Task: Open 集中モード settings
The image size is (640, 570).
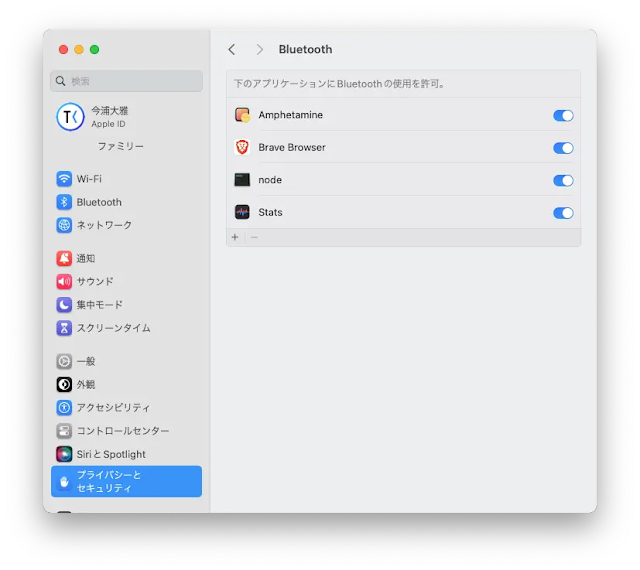Action: (127, 305)
